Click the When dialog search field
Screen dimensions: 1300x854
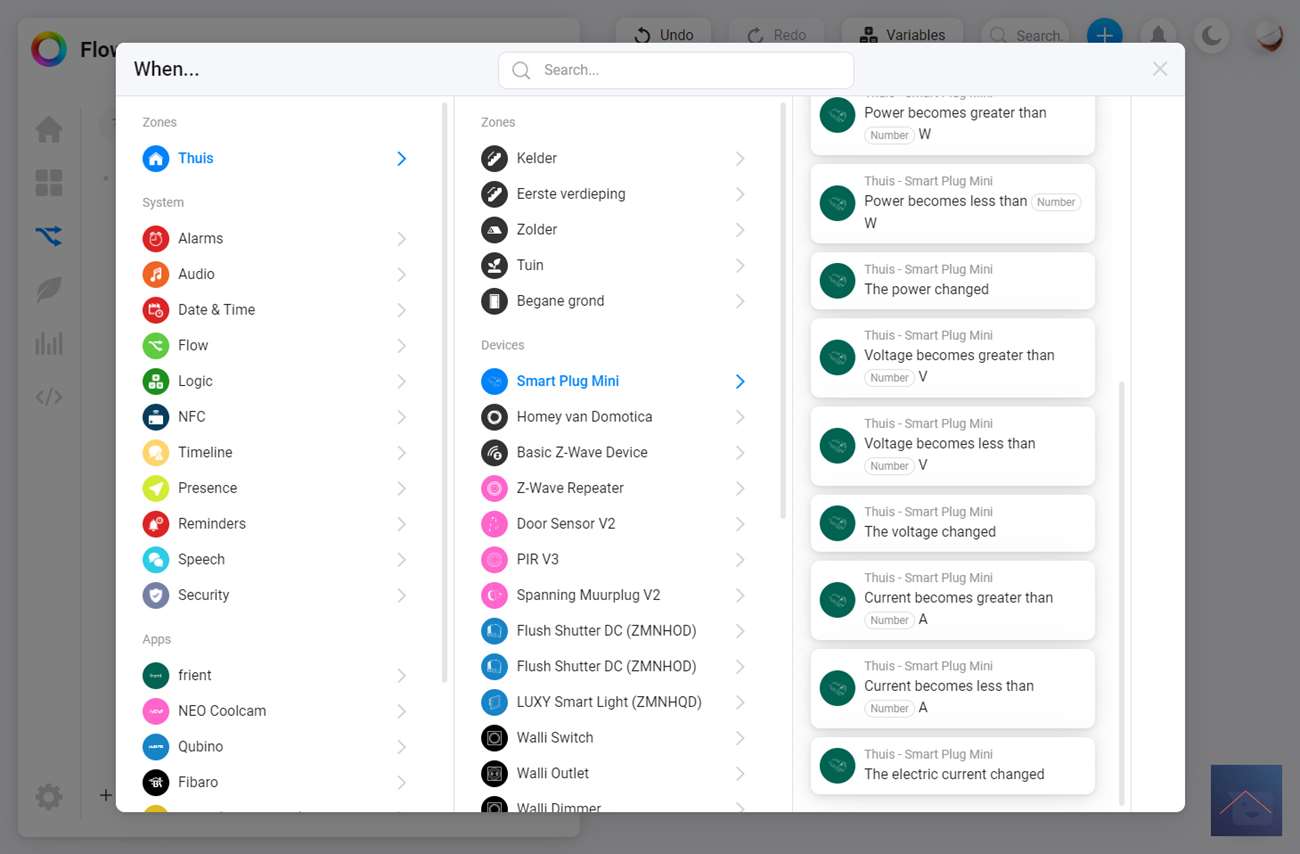[x=676, y=70]
